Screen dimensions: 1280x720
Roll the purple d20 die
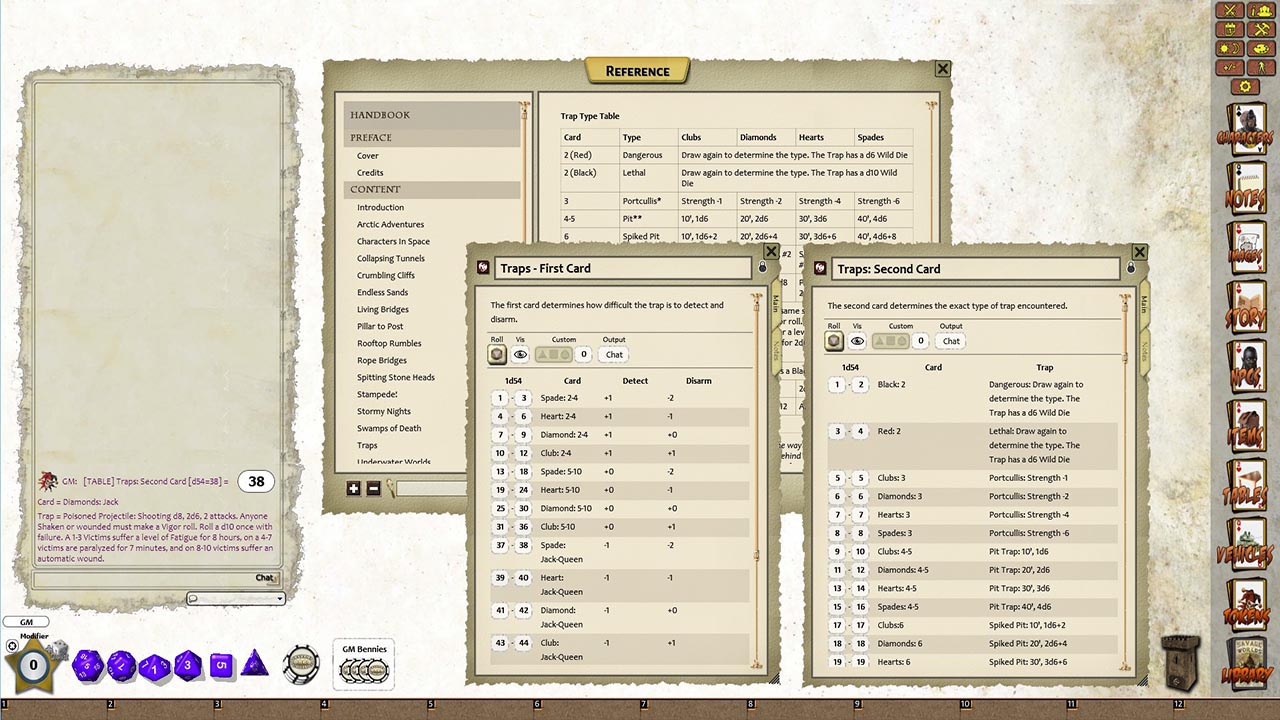[x=88, y=664]
